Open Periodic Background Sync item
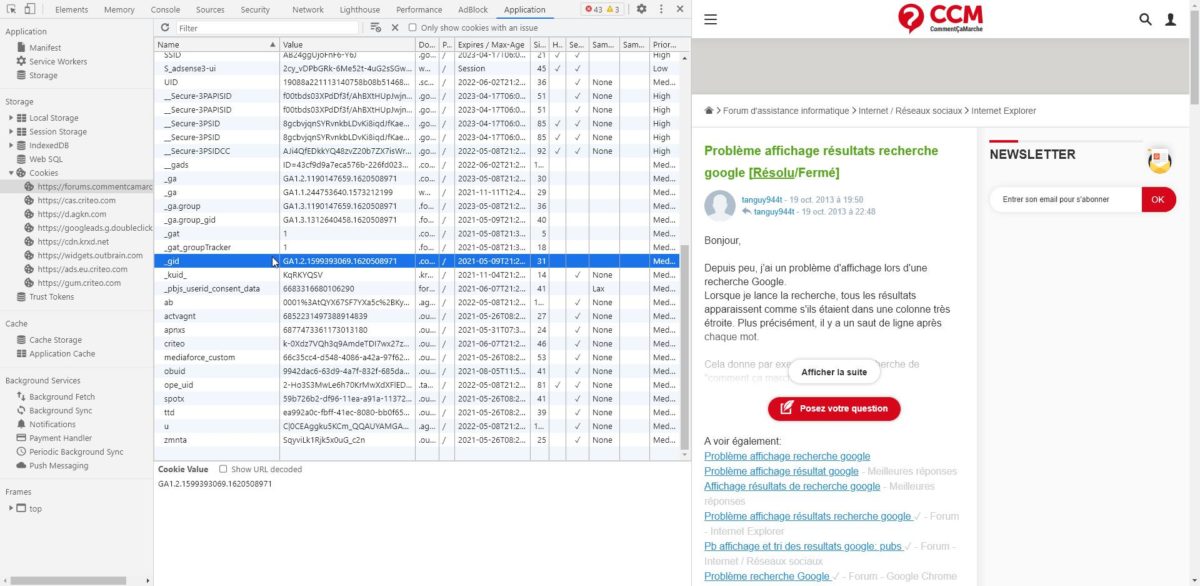Image resolution: width=1200 pixels, height=586 pixels. pyautogui.click(x=75, y=452)
